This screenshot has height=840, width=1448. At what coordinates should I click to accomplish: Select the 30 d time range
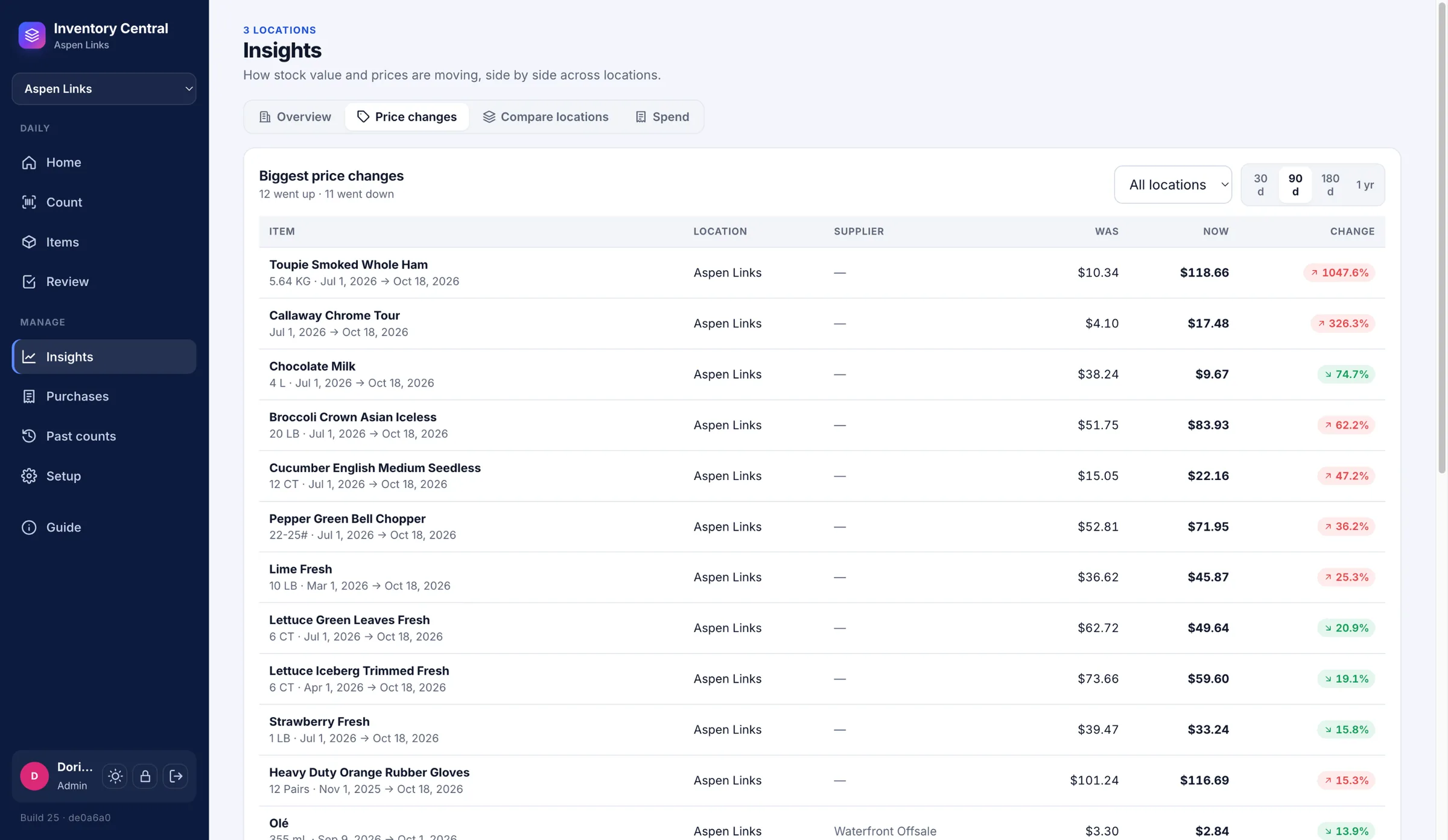[1260, 185]
